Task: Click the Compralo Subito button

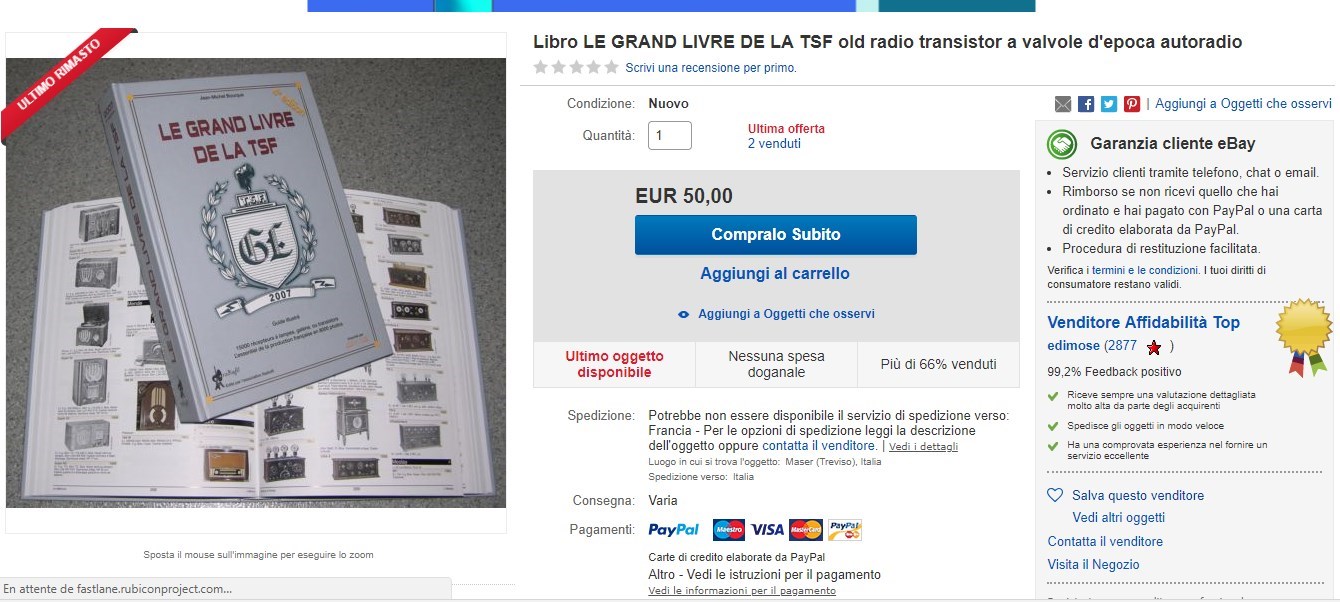Action: [x=776, y=235]
